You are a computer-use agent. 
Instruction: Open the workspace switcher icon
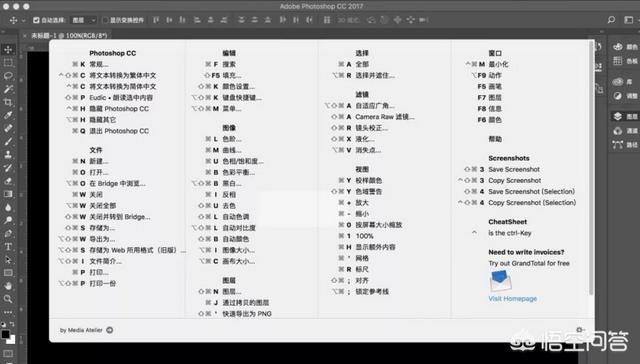(629, 20)
